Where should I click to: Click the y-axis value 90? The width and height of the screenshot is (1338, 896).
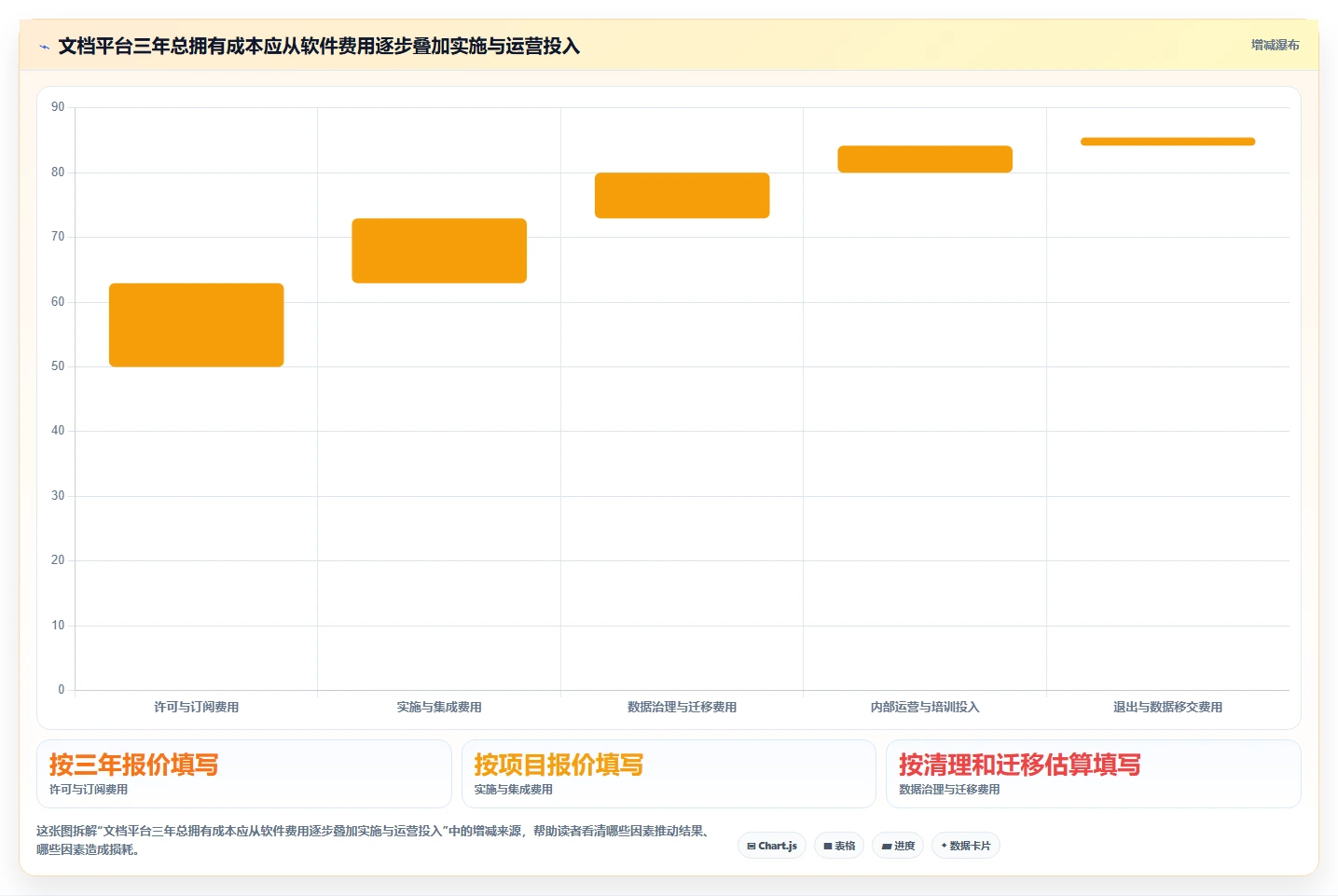[58, 107]
